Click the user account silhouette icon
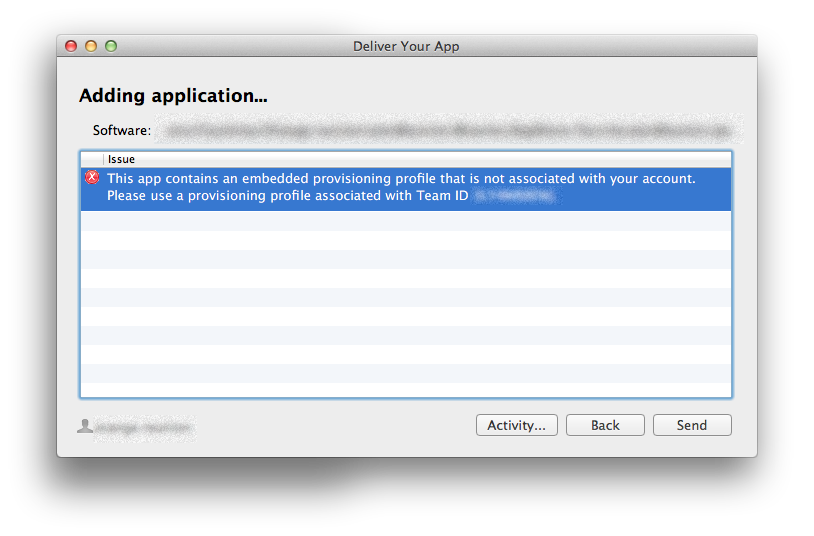Screen dimensions: 814x536 tap(85, 426)
